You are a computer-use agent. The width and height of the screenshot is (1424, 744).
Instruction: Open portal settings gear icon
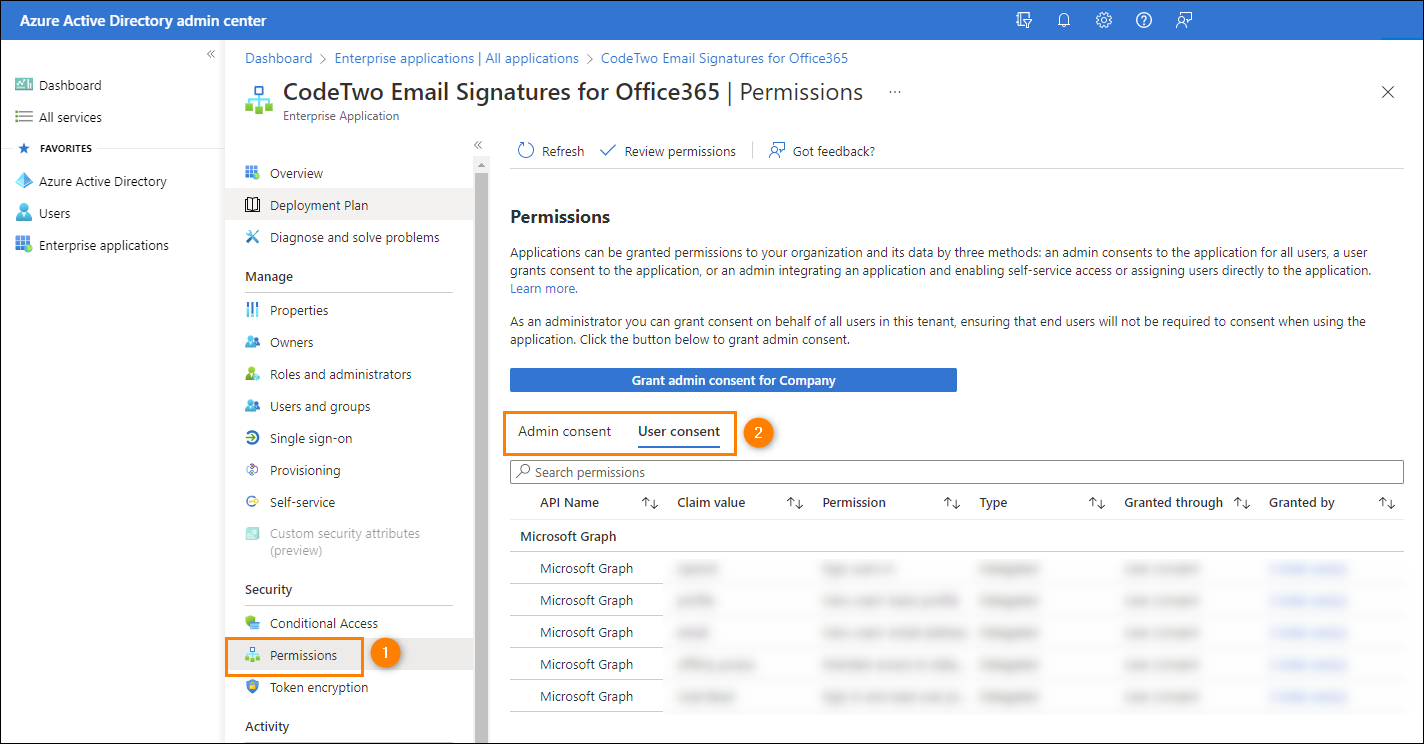[1104, 20]
